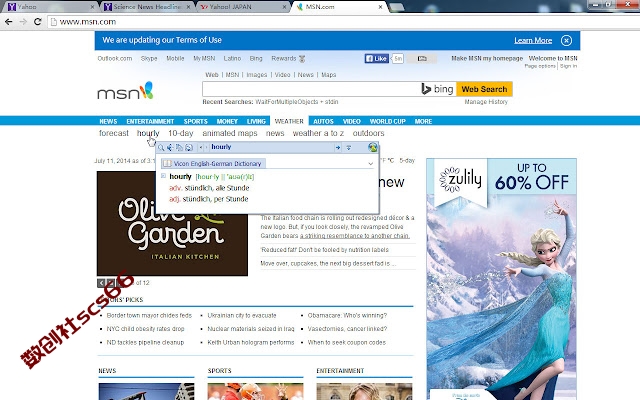Click Learn More in the blue banner
This screenshot has height=400, width=640.
pos(533,40)
